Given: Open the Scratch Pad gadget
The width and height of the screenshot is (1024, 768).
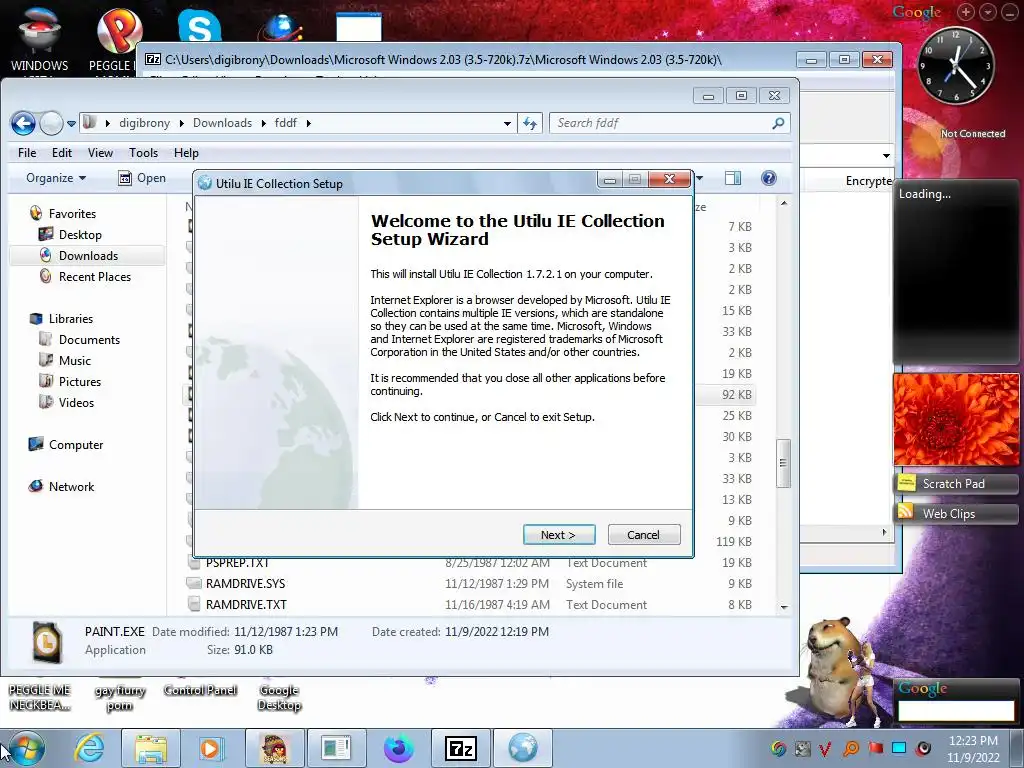Looking at the screenshot, I should (x=955, y=484).
